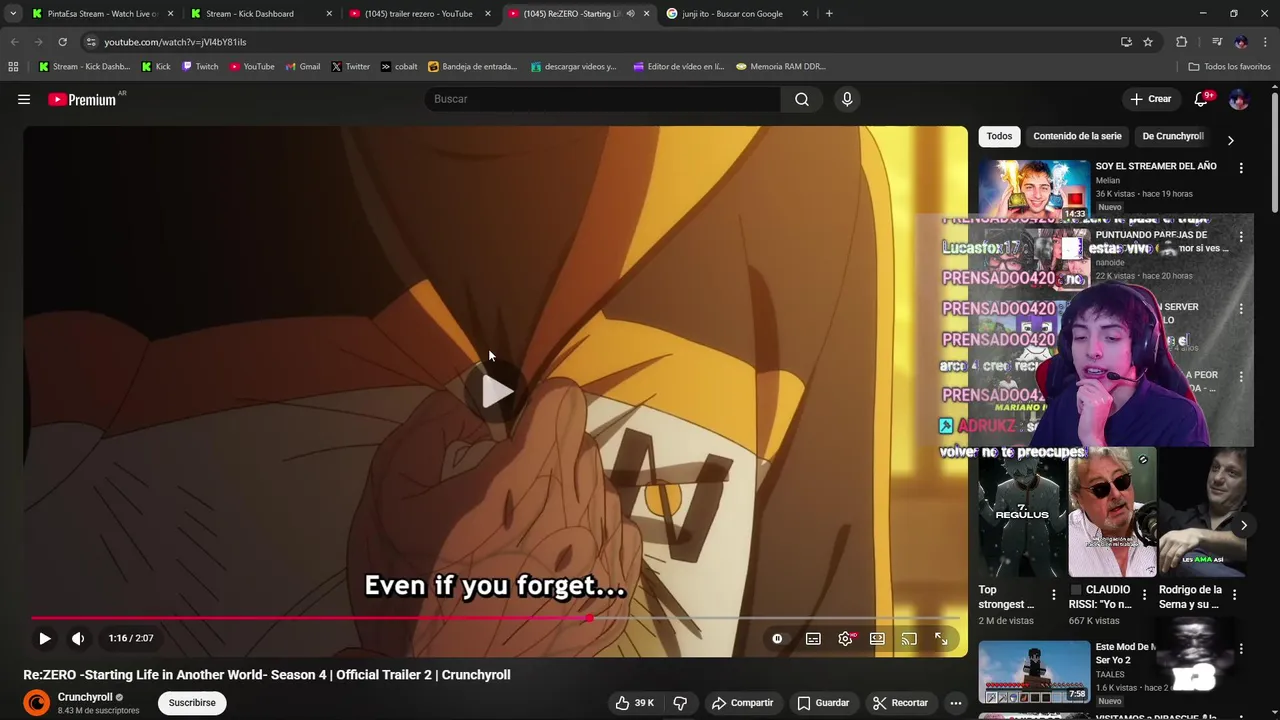The image size is (1280, 720).
Task: Open more actions three-dot menu below video
Action: tap(955, 703)
